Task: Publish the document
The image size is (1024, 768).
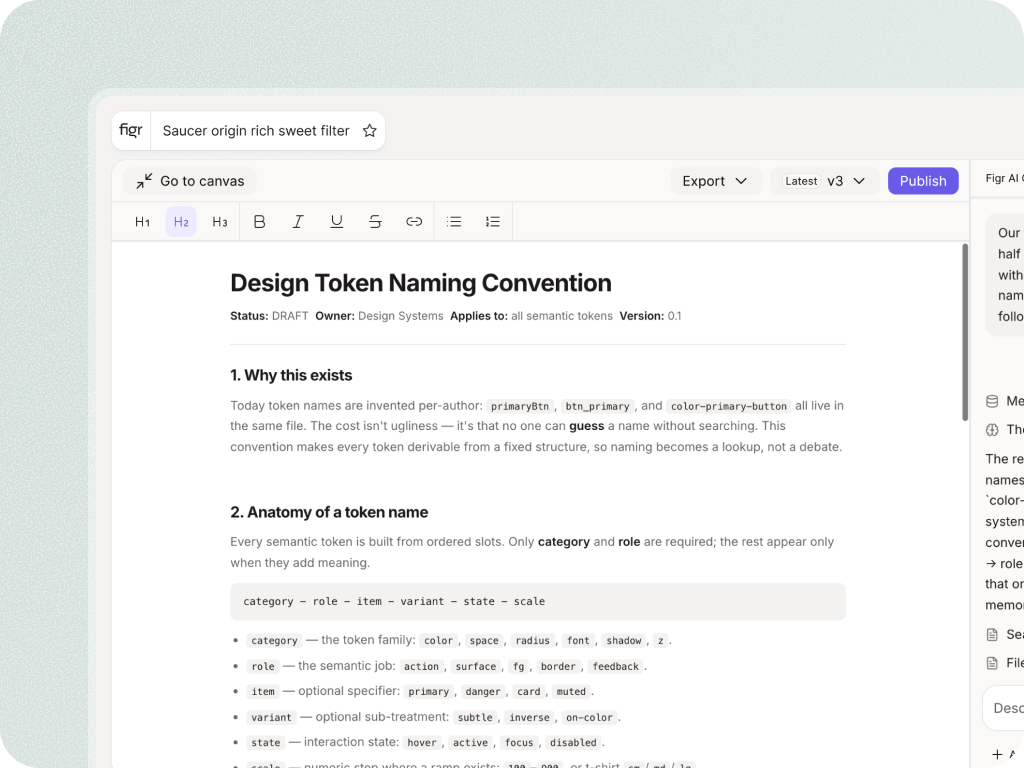Action: [923, 181]
